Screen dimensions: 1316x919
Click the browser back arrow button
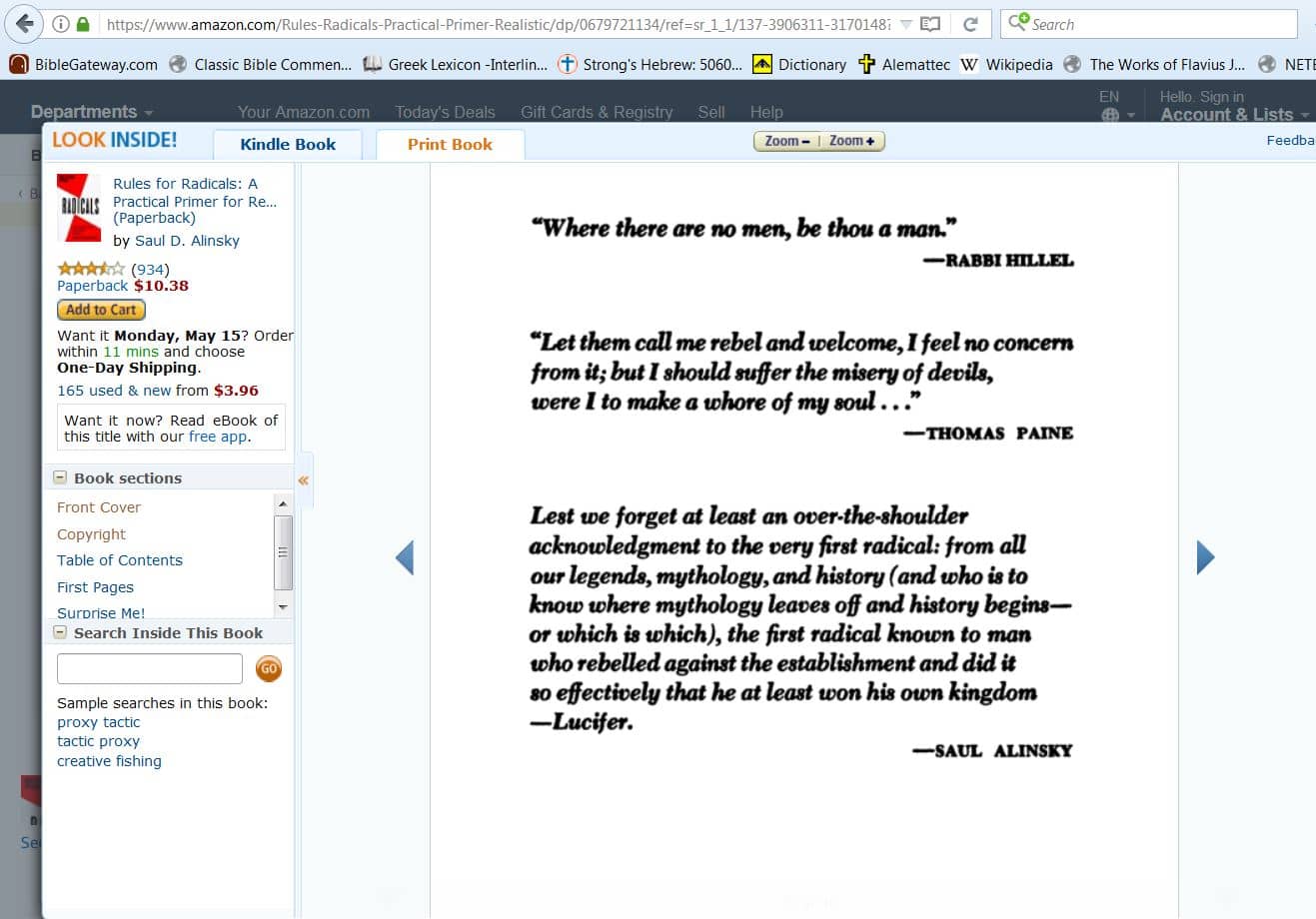24,24
